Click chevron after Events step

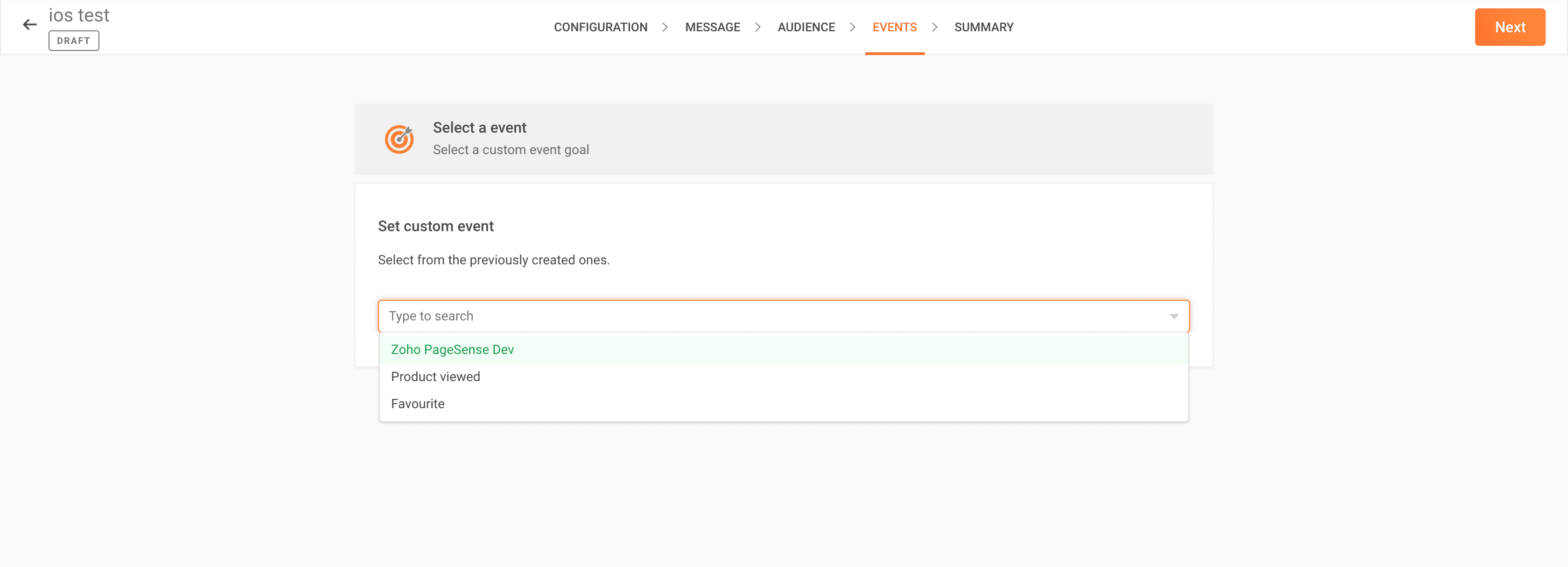935,28
